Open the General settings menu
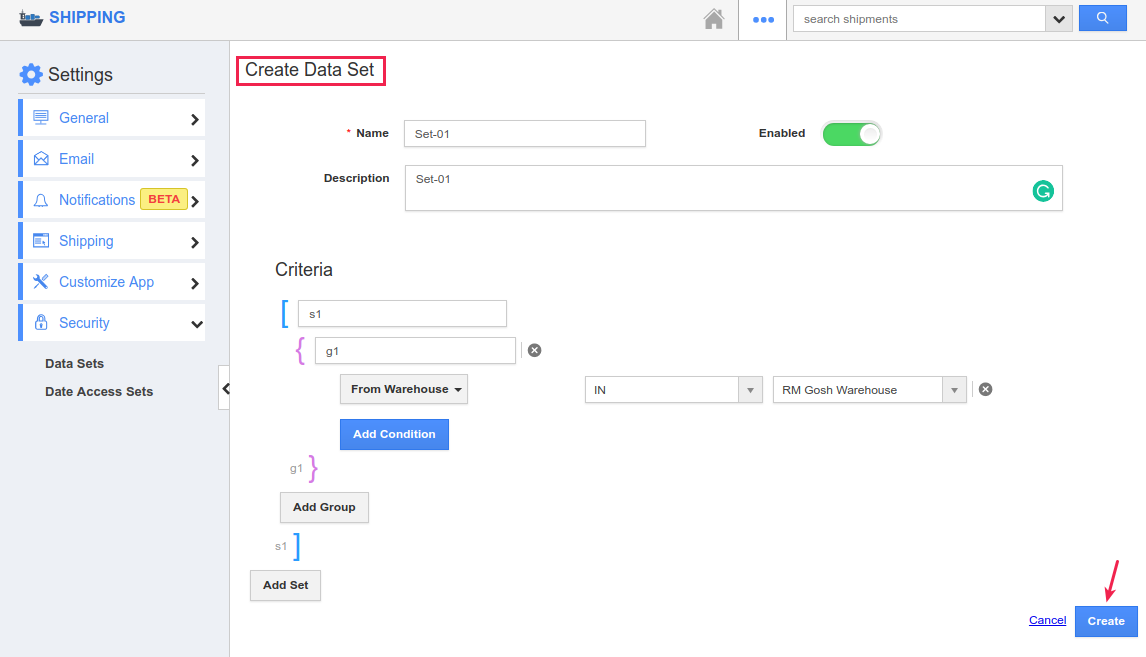Viewport: 1146px width, 657px height. [112, 118]
